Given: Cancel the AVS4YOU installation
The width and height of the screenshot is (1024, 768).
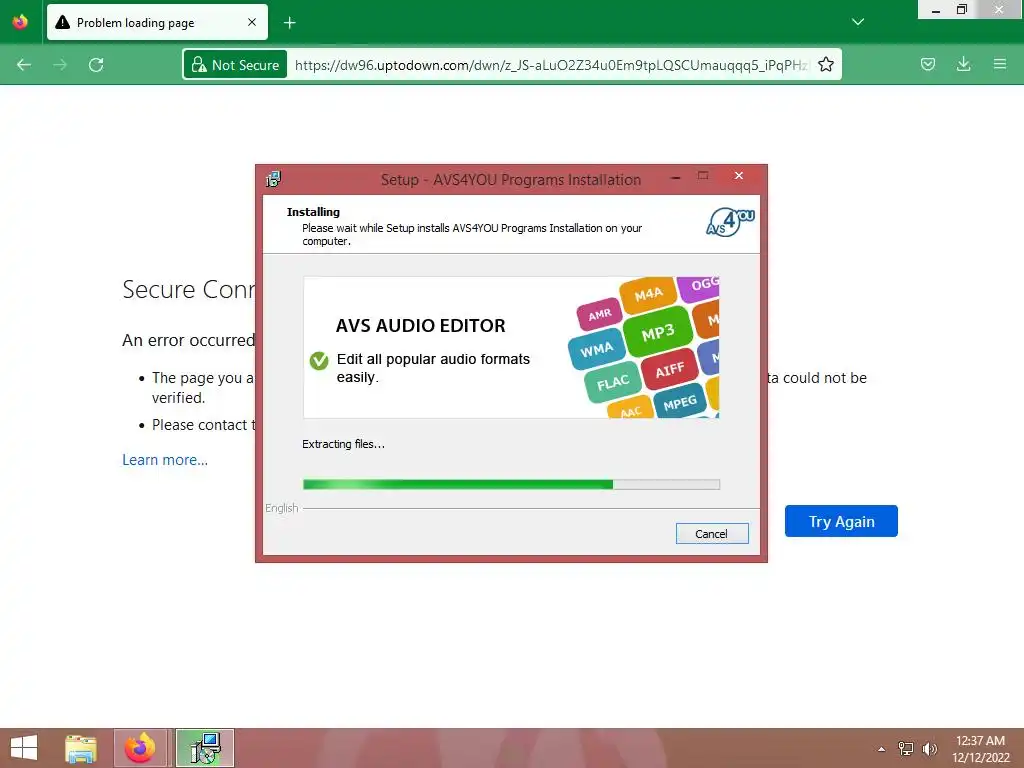Looking at the screenshot, I should click(712, 534).
